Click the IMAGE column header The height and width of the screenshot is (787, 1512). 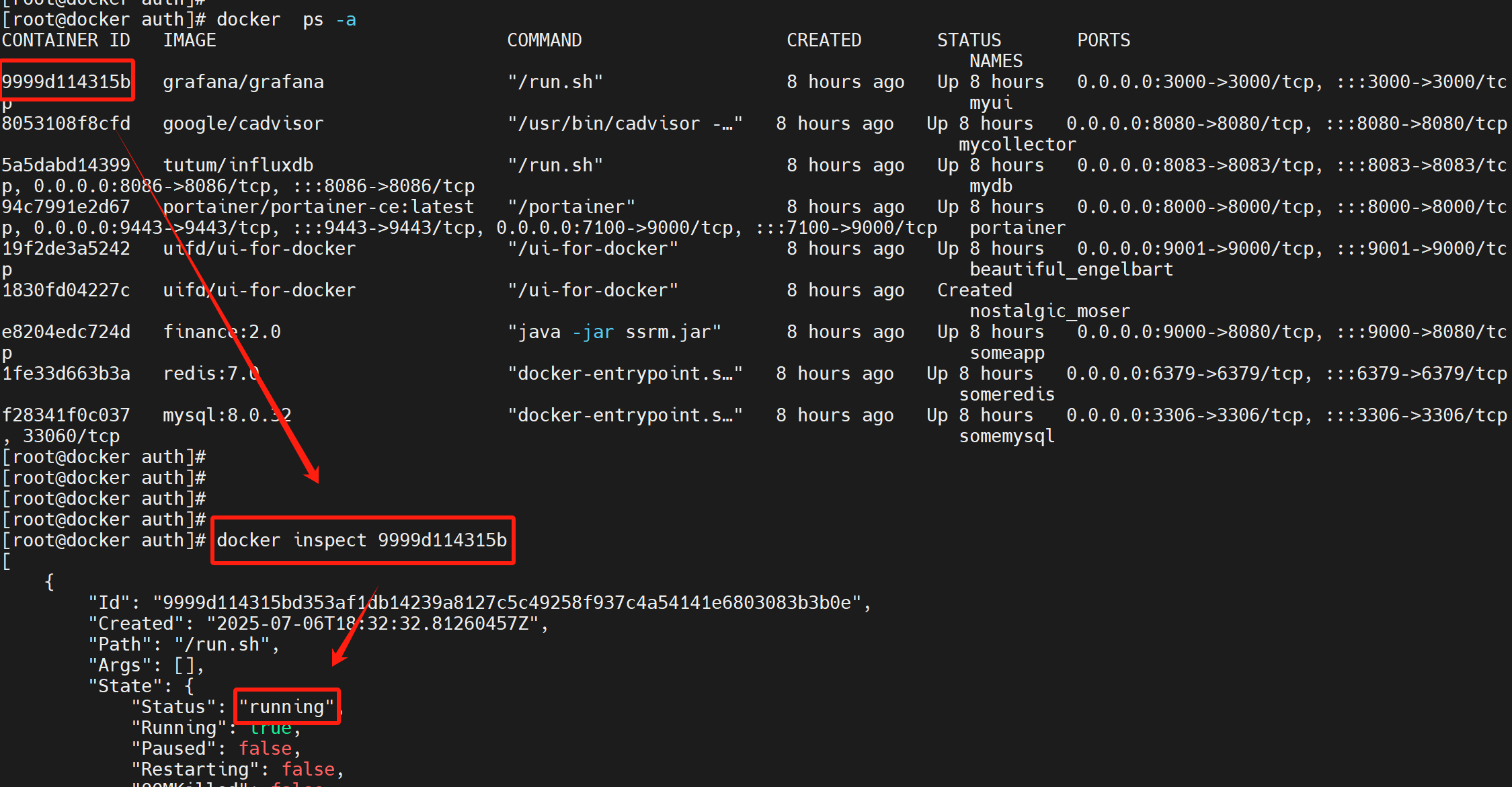[x=190, y=40]
